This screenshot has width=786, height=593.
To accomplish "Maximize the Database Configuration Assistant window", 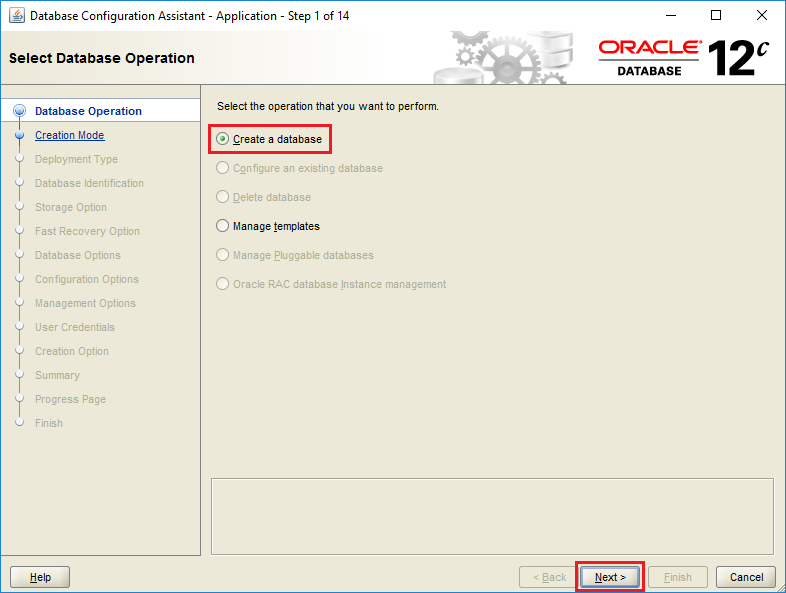I will (x=716, y=16).
